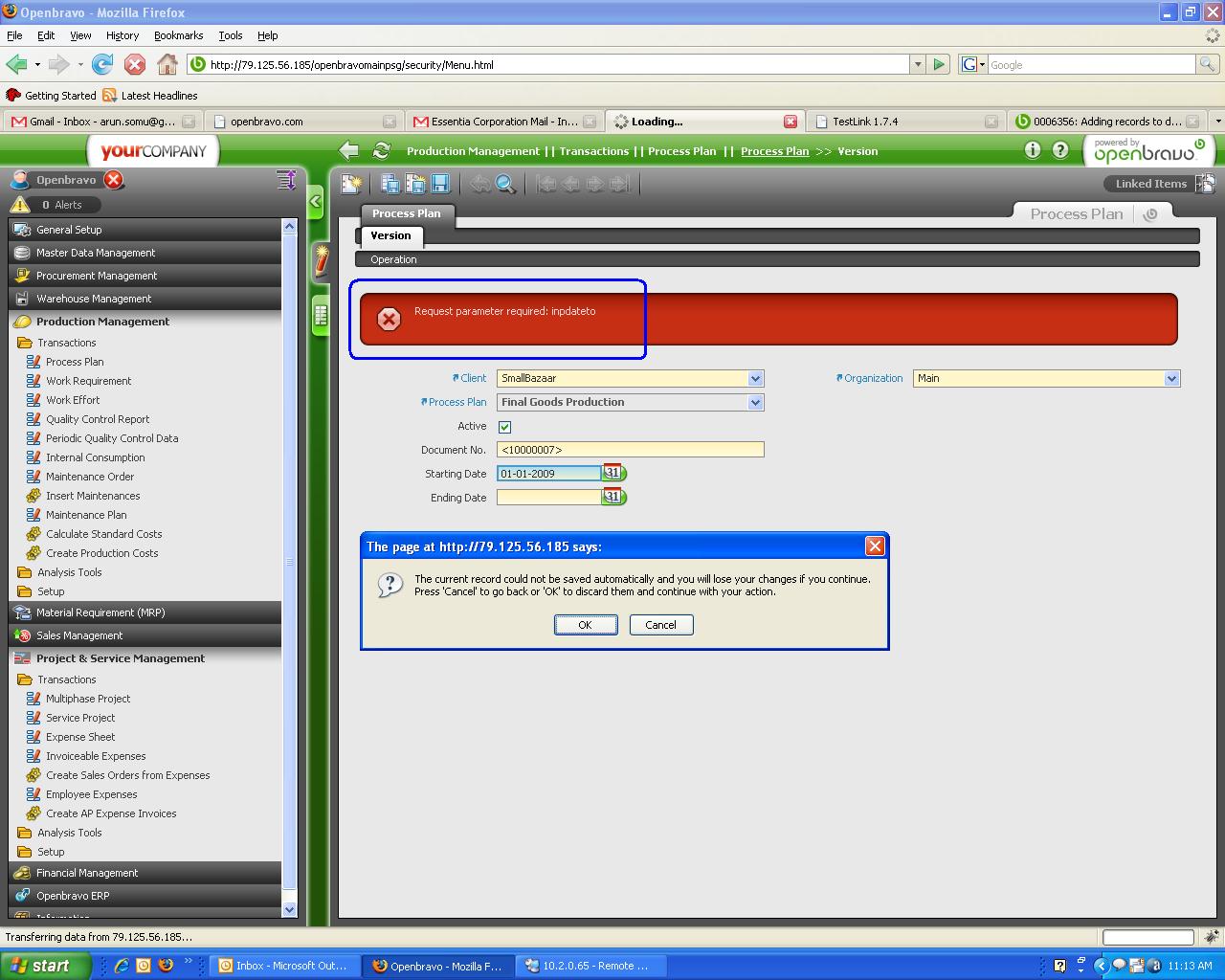Click the Search magnifier toolbar icon
This screenshot has height=980, width=1225.
(505, 184)
